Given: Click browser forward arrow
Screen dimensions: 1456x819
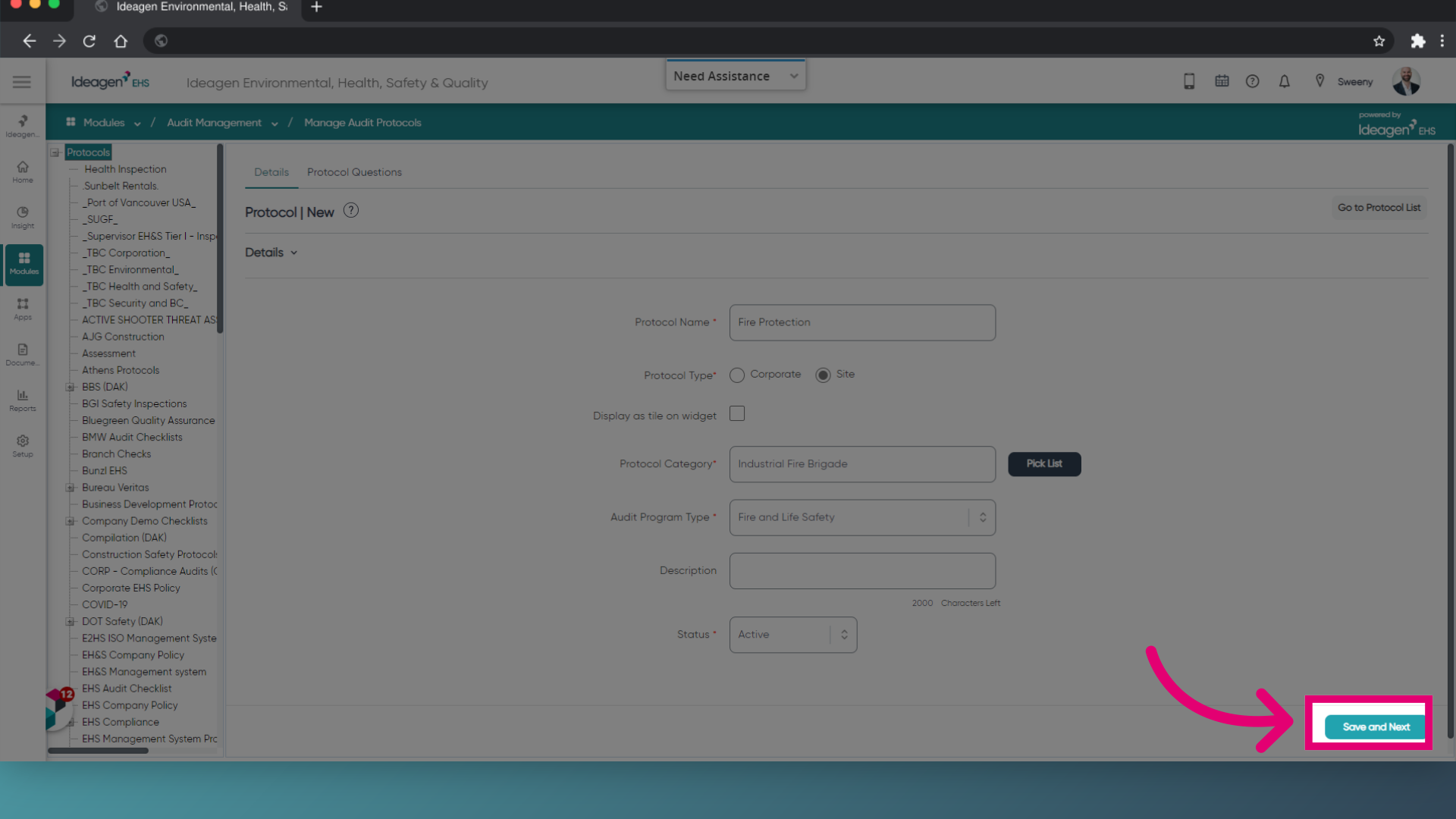Looking at the screenshot, I should (x=59, y=41).
